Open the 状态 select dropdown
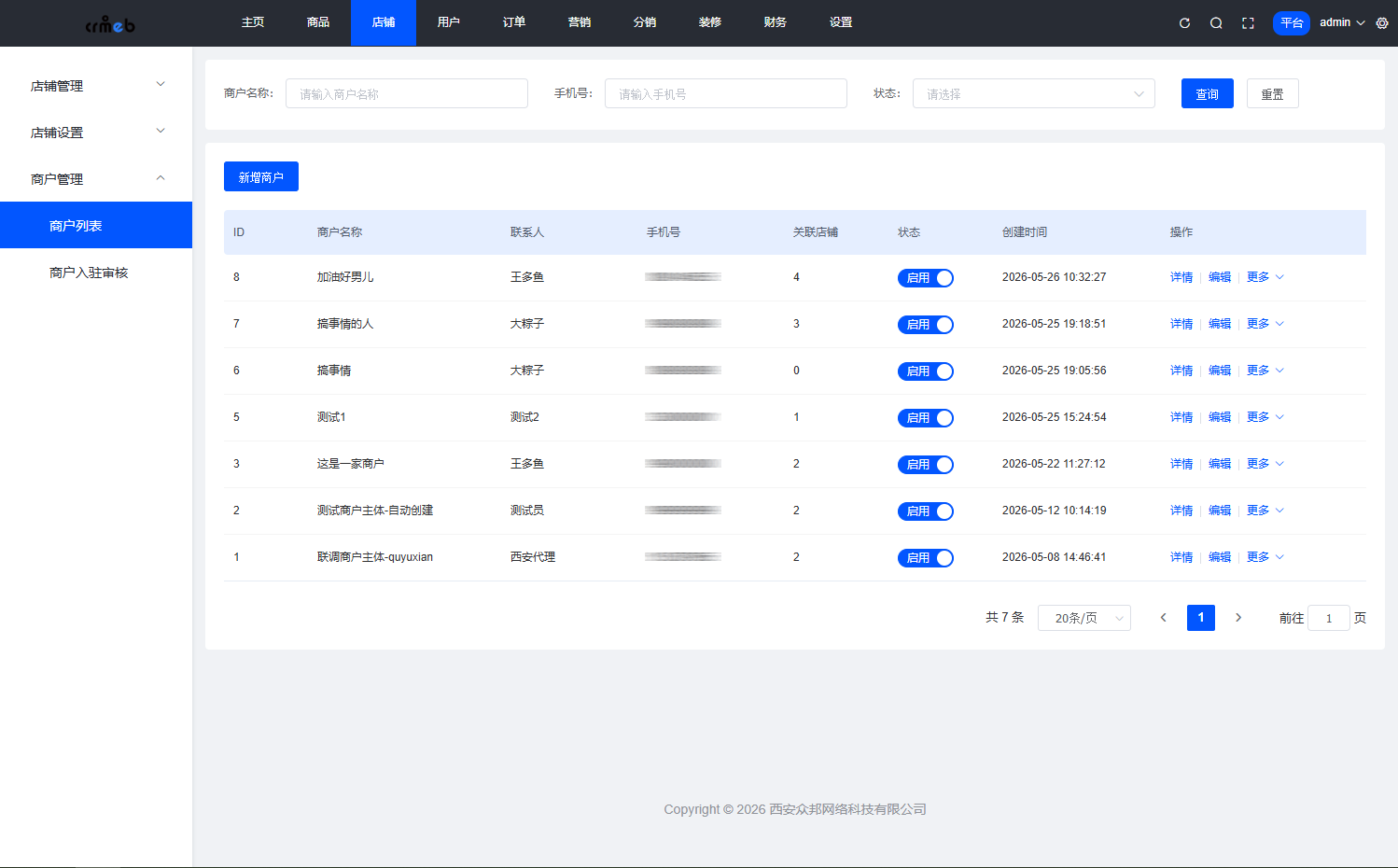1398x868 pixels. point(1034,93)
